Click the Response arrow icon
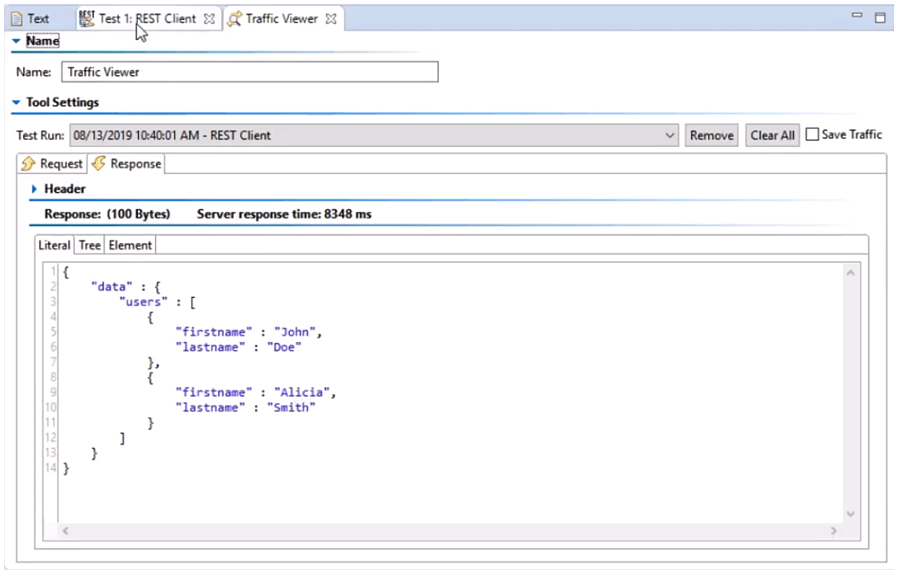This screenshot has height=573, width=899. [x=99, y=163]
